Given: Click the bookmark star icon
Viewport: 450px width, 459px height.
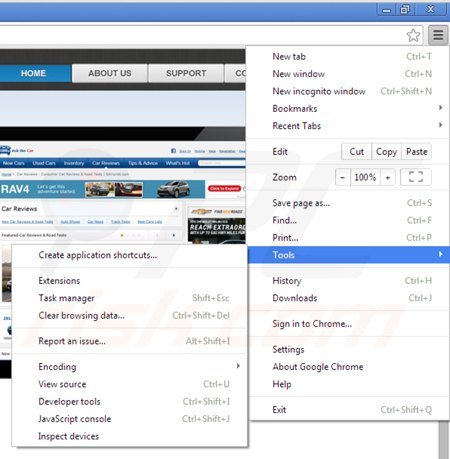Looking at the screenshot, I should pos(413,35).
